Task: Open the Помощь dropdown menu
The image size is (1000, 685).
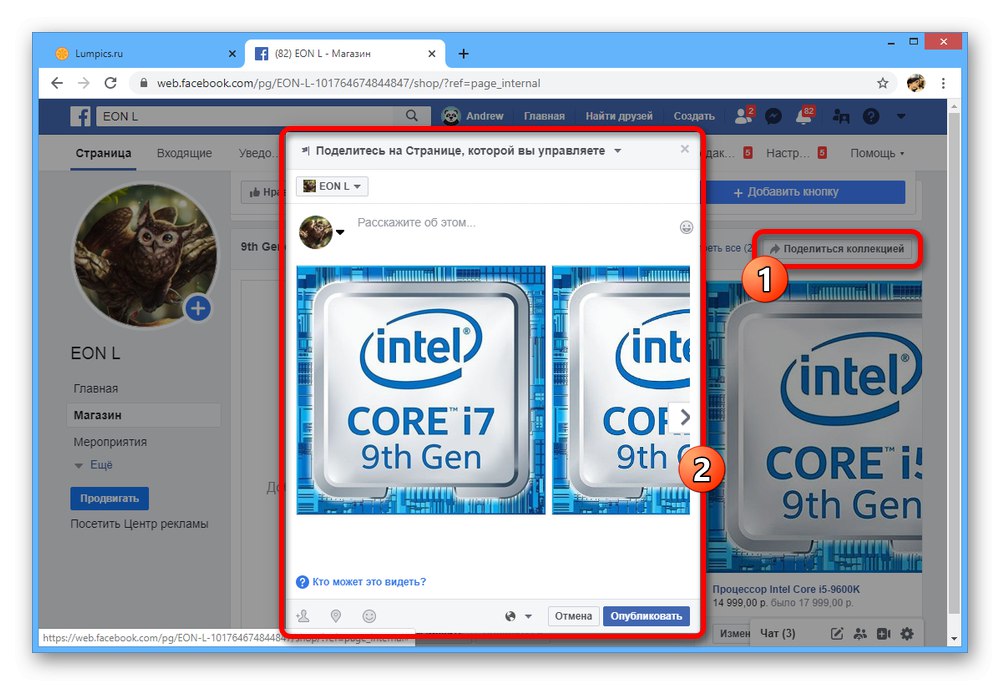Action: pyautogui.click(x=877, y=153)
